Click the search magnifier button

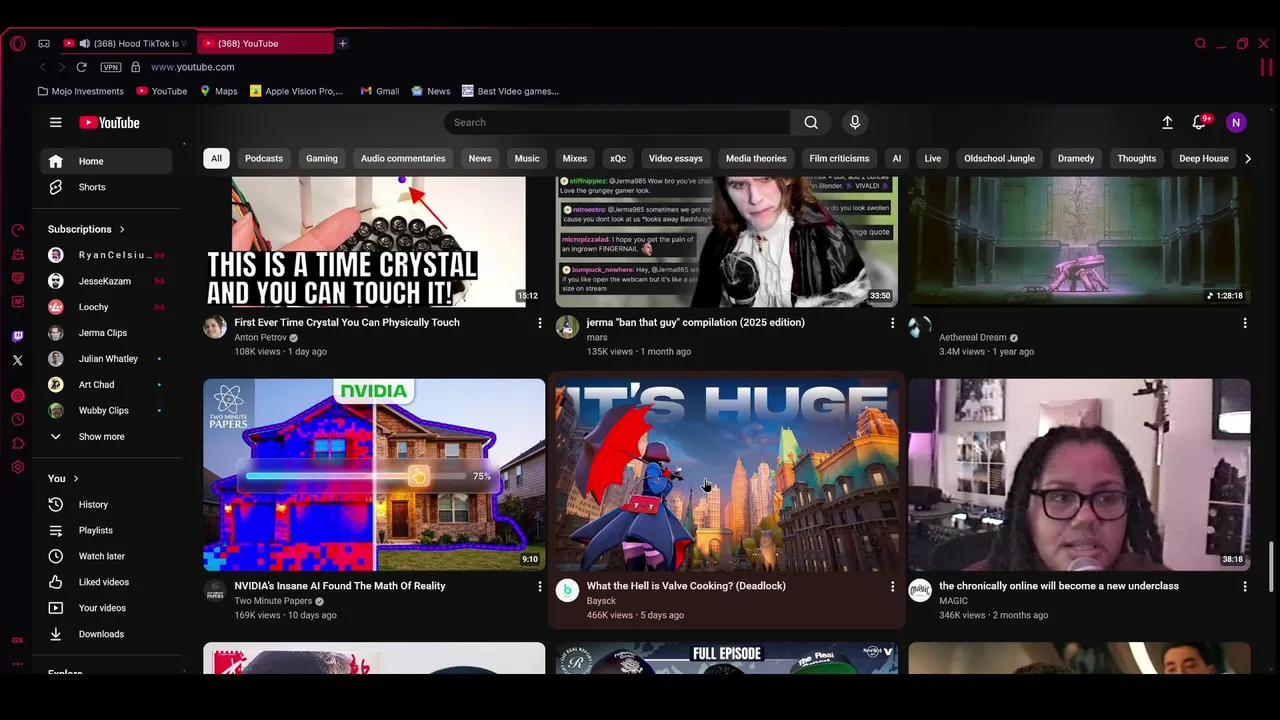811,122
